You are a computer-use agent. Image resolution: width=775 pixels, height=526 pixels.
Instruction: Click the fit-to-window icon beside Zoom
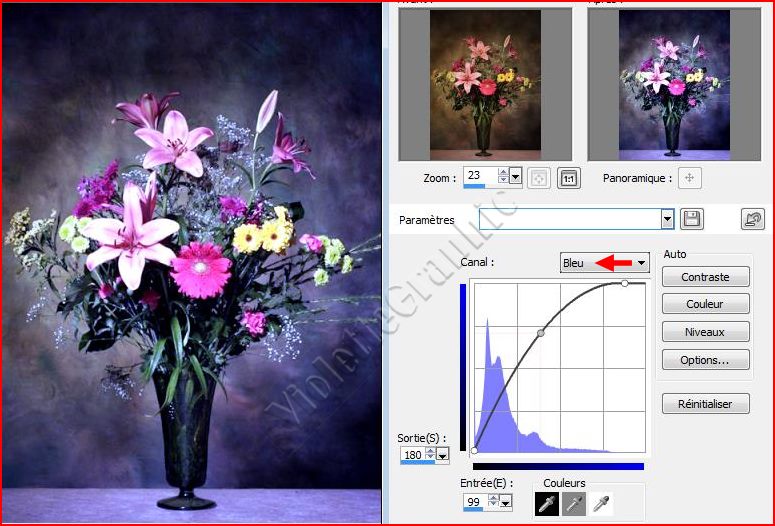538,178
